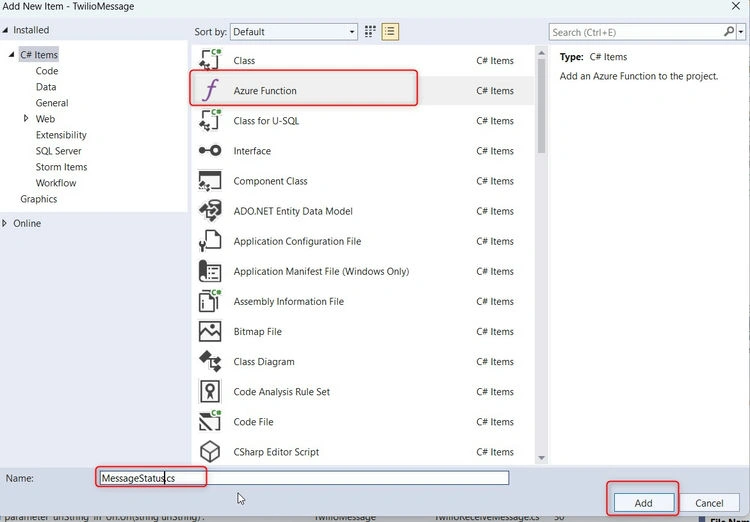The image size is (750, 522).
Task: Select the CSharp Editor Script icon
Action: click(x=210, y=452)
